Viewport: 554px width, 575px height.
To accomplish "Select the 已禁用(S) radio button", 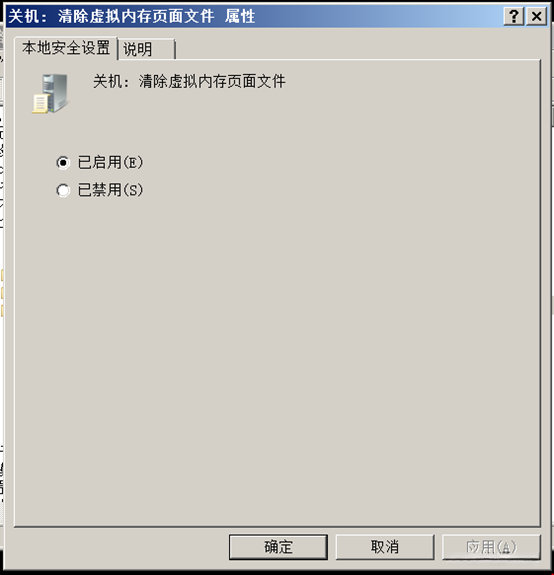I will click(63, 190).
